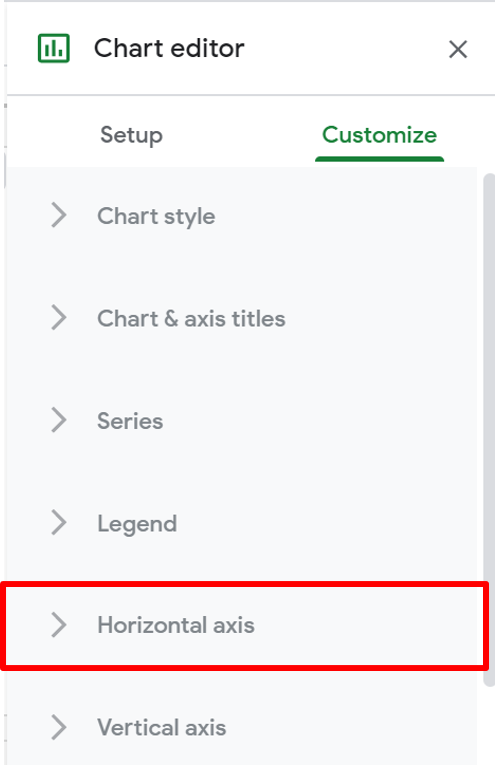Open the Vertical axis section label
Image resolution: width=495 pixels, height=765 pixels.
click(162, 727)
